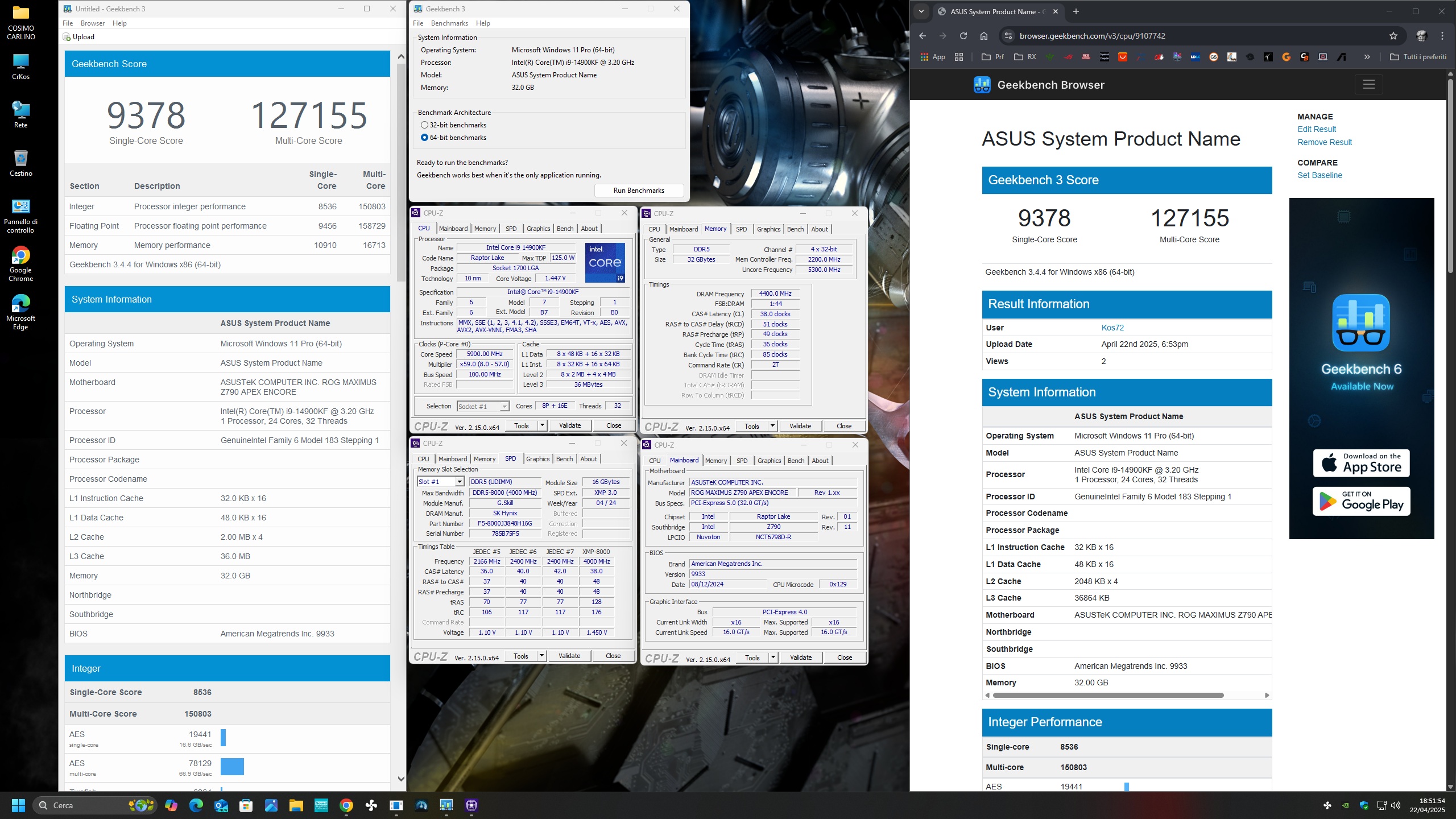Image resolution: width=1456 pixels, height=819 pixels.
Task: Show hidden bookmarks overflow chevron
Action: click(1367, 57)
